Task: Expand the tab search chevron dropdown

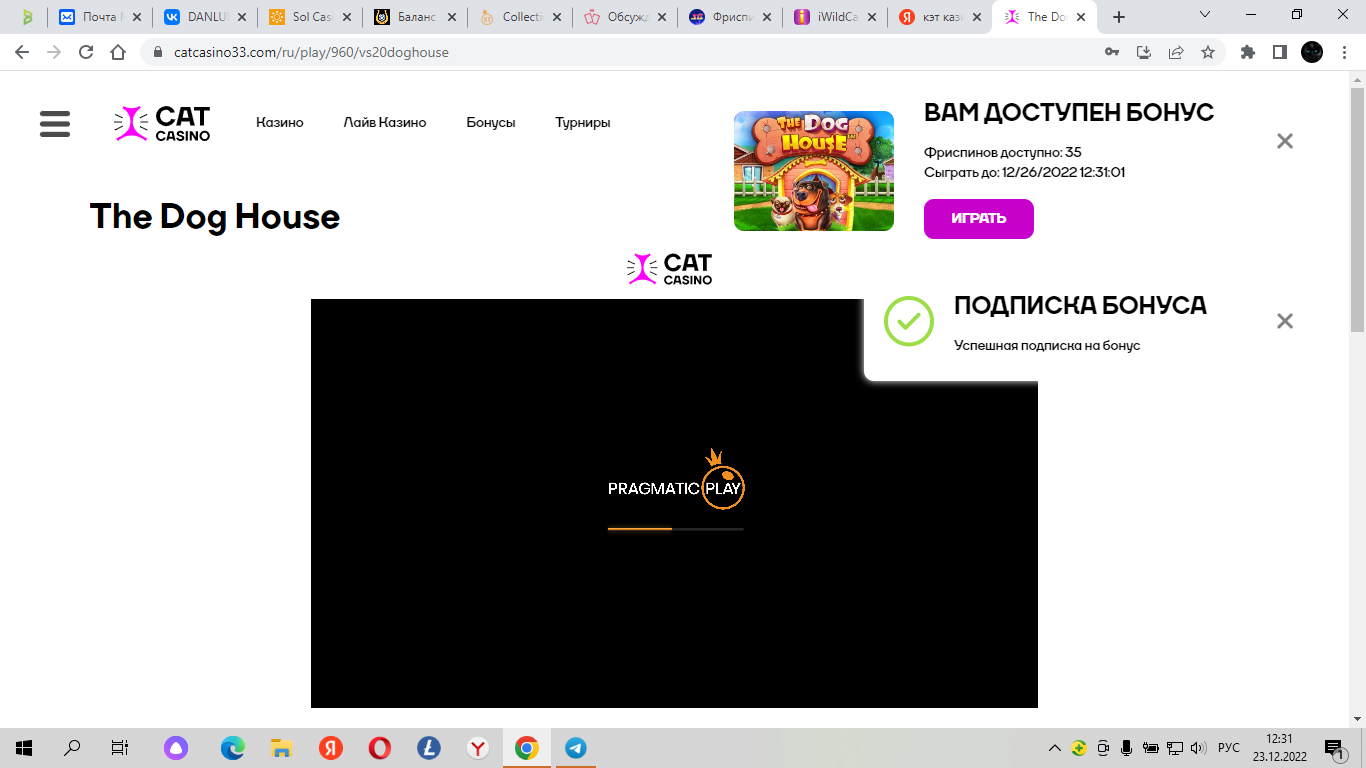Action: click(x=1205, y=15)
